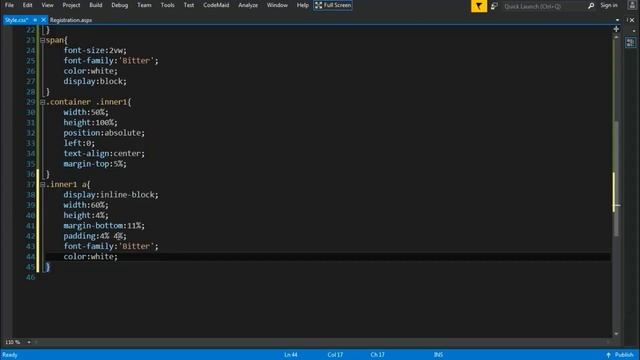Collapse the span rule on line 23
Screen dimensions: 640x360
[42, 40]
